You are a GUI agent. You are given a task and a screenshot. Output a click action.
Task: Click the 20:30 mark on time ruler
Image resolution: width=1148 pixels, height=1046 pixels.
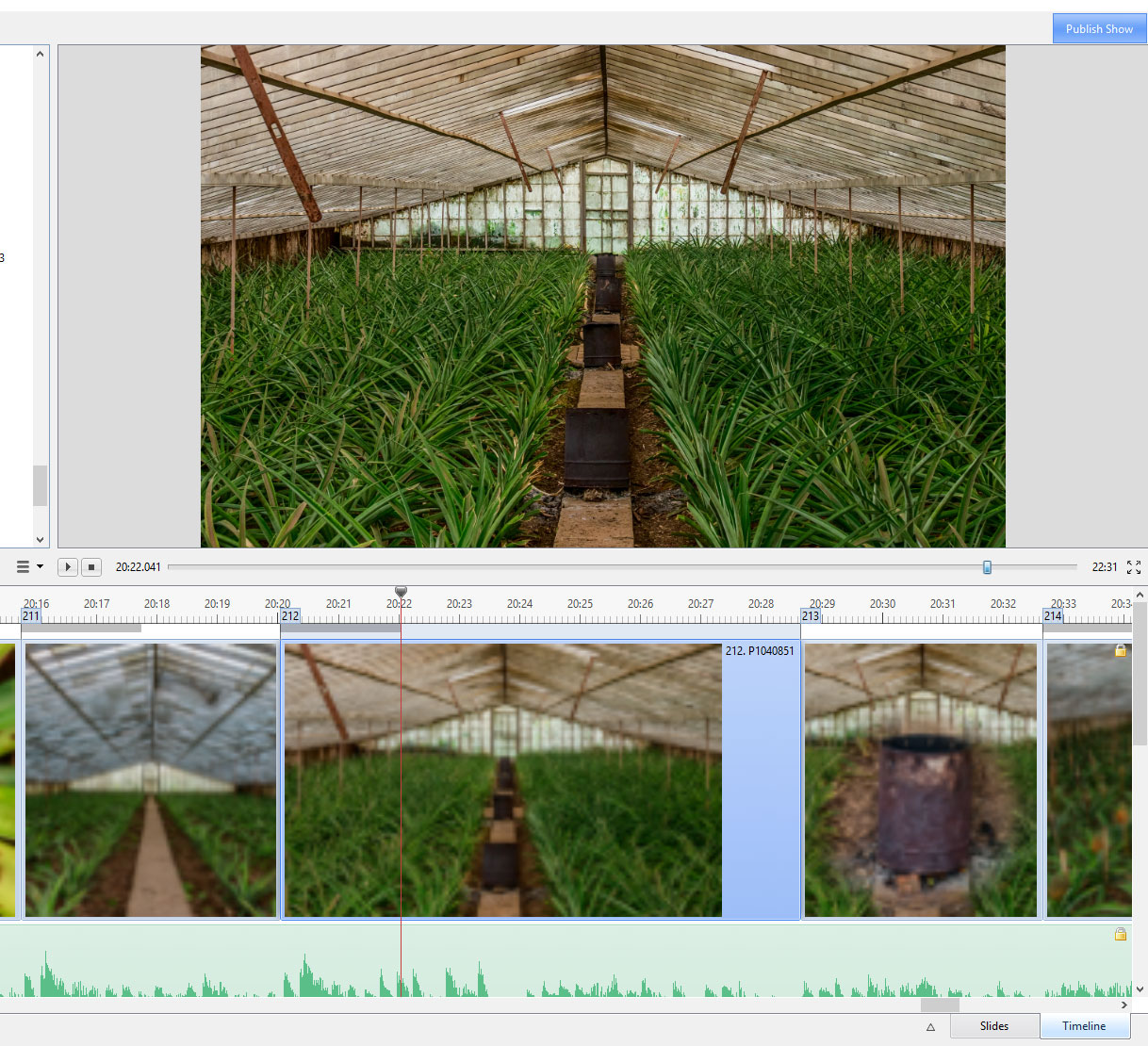tap(882, 604)
